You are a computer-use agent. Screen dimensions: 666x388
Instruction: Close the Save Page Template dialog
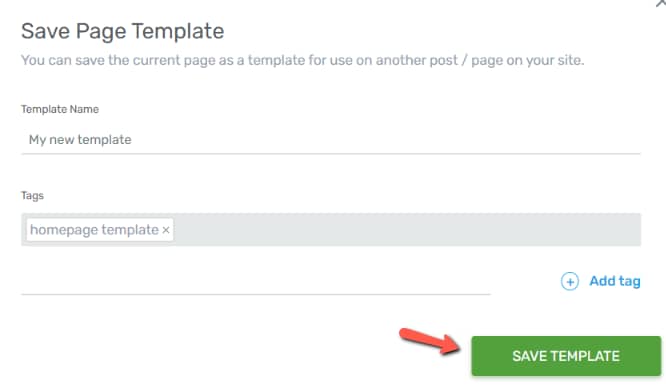(x=661, y=3)
